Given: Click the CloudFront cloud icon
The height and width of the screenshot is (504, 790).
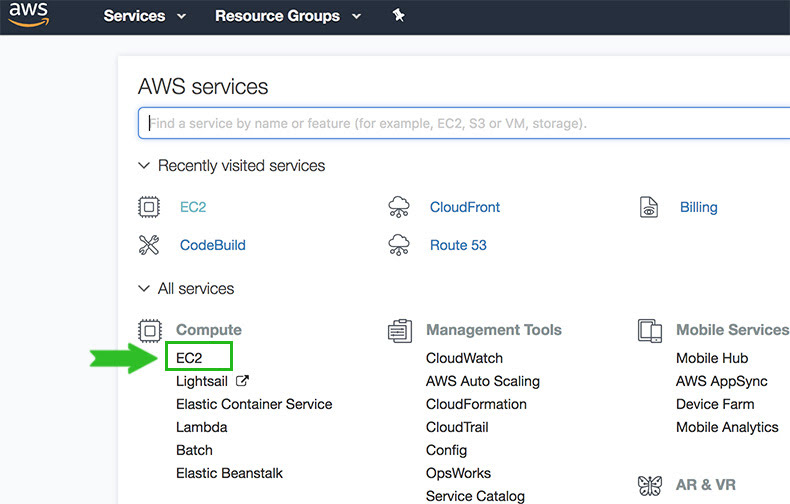Looking at the screenshot, I should [x=399, y=208].
